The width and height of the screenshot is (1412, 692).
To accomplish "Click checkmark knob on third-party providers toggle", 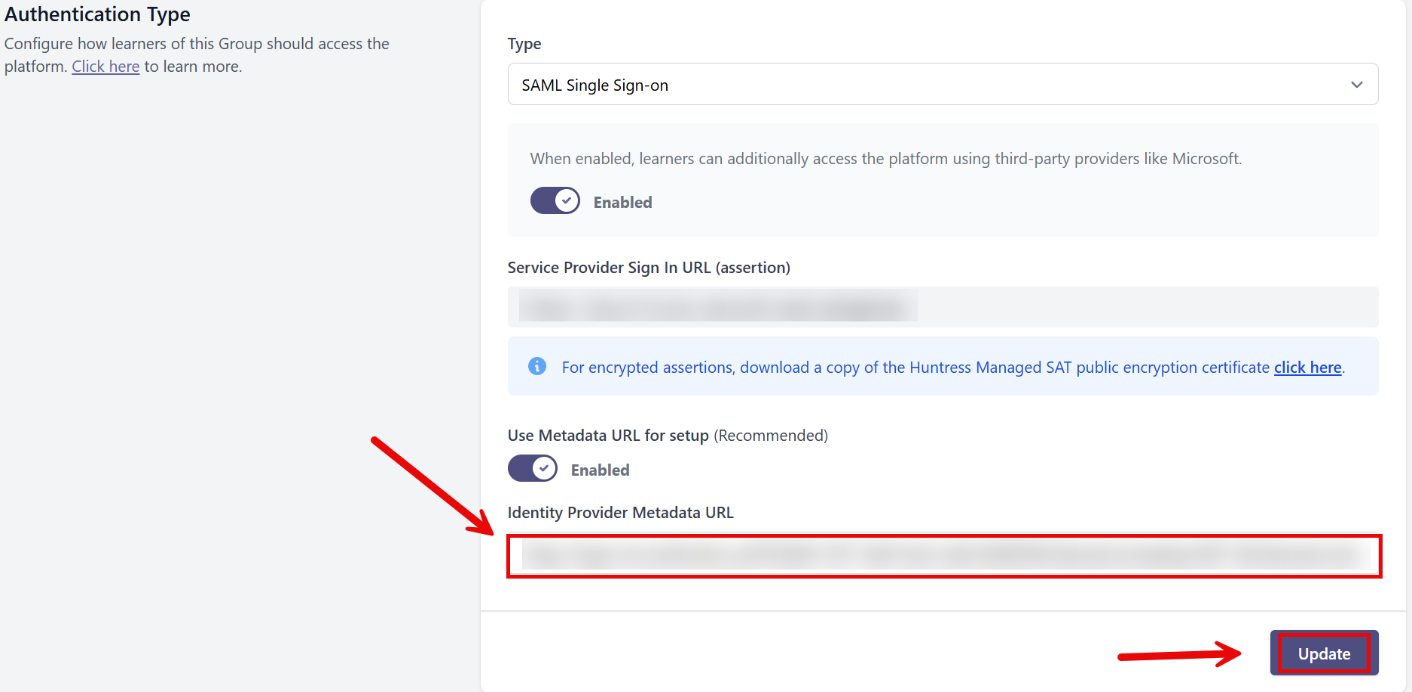I will coord(566,201).
